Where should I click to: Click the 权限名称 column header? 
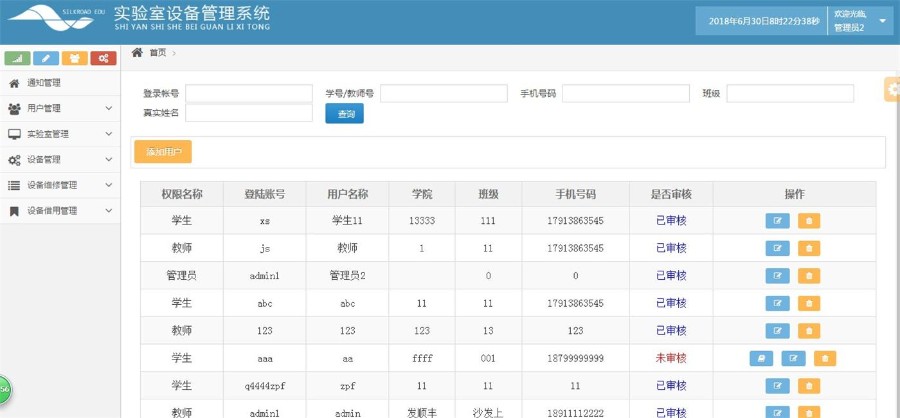[182, 195]
